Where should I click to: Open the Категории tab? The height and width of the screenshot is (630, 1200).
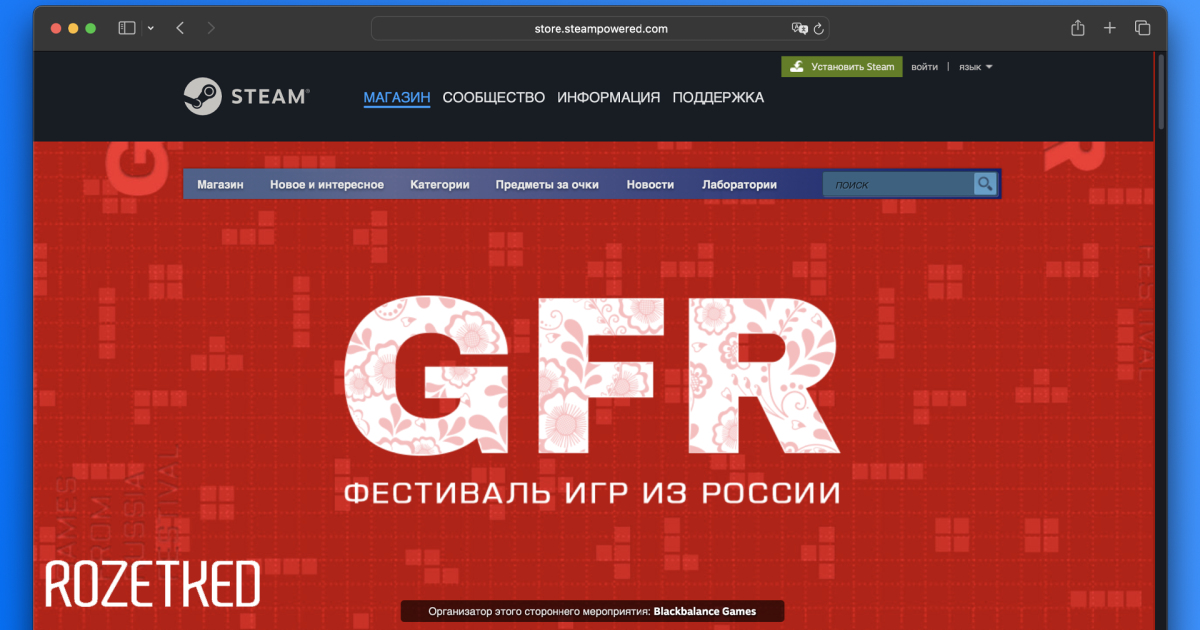click(440, 185)
